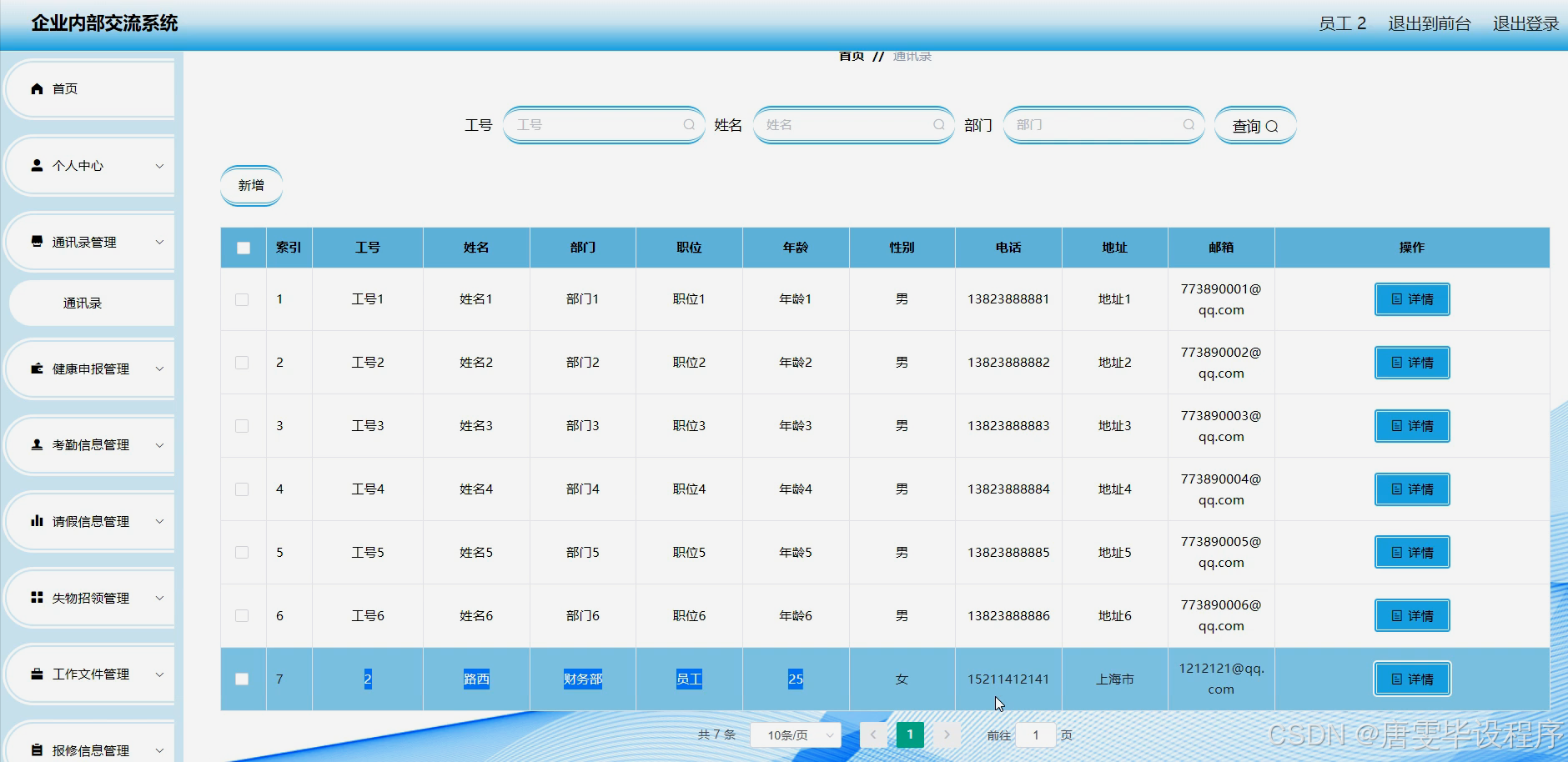Click the 通讯录管理 sidebar icon
The height and width of the screenshot is (762, 1568).
click(x=37, y=242)
